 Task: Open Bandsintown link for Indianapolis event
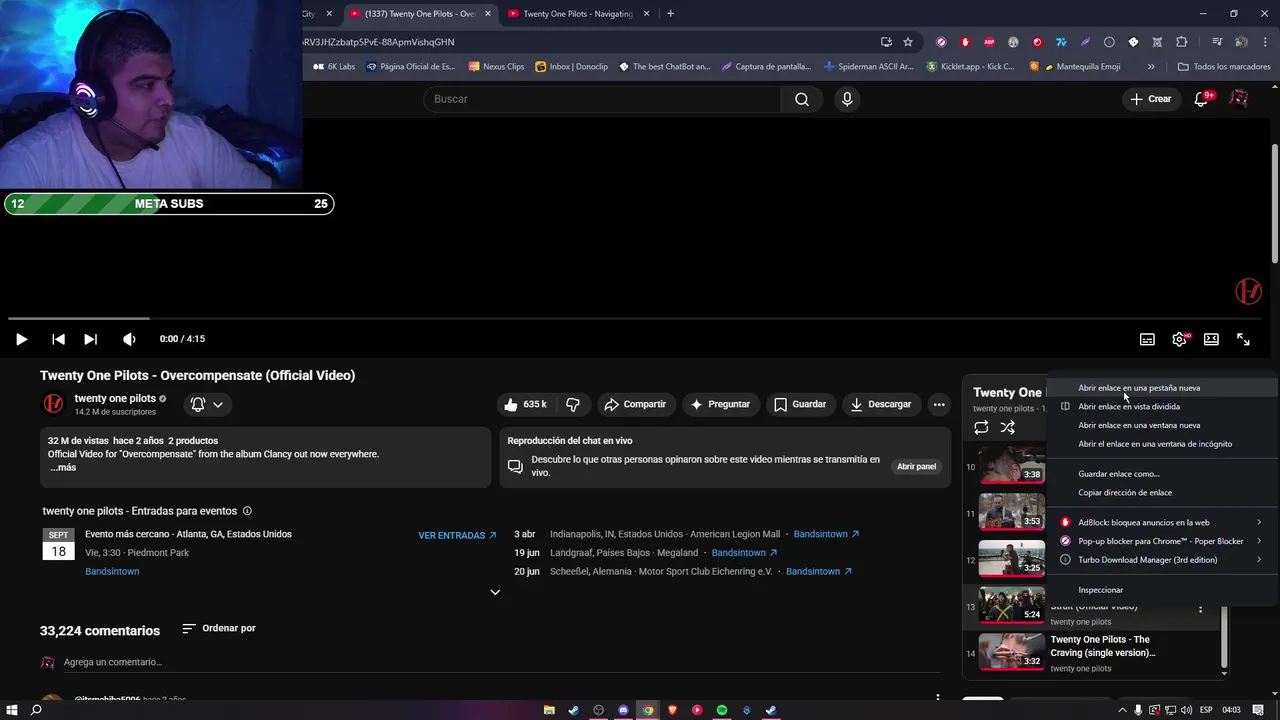tap(826, 535)
